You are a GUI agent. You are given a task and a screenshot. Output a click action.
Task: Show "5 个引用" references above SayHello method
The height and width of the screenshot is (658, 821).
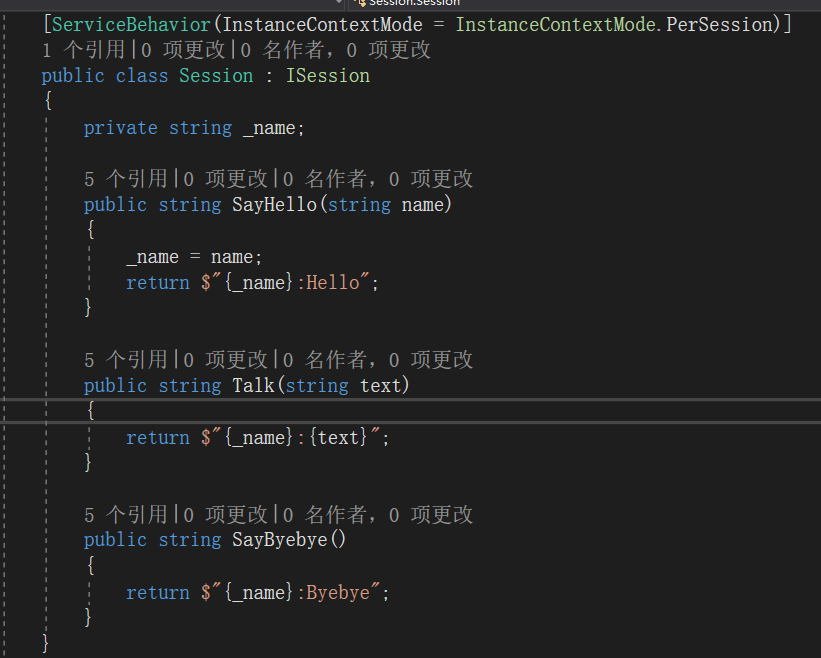pos(125,179)
